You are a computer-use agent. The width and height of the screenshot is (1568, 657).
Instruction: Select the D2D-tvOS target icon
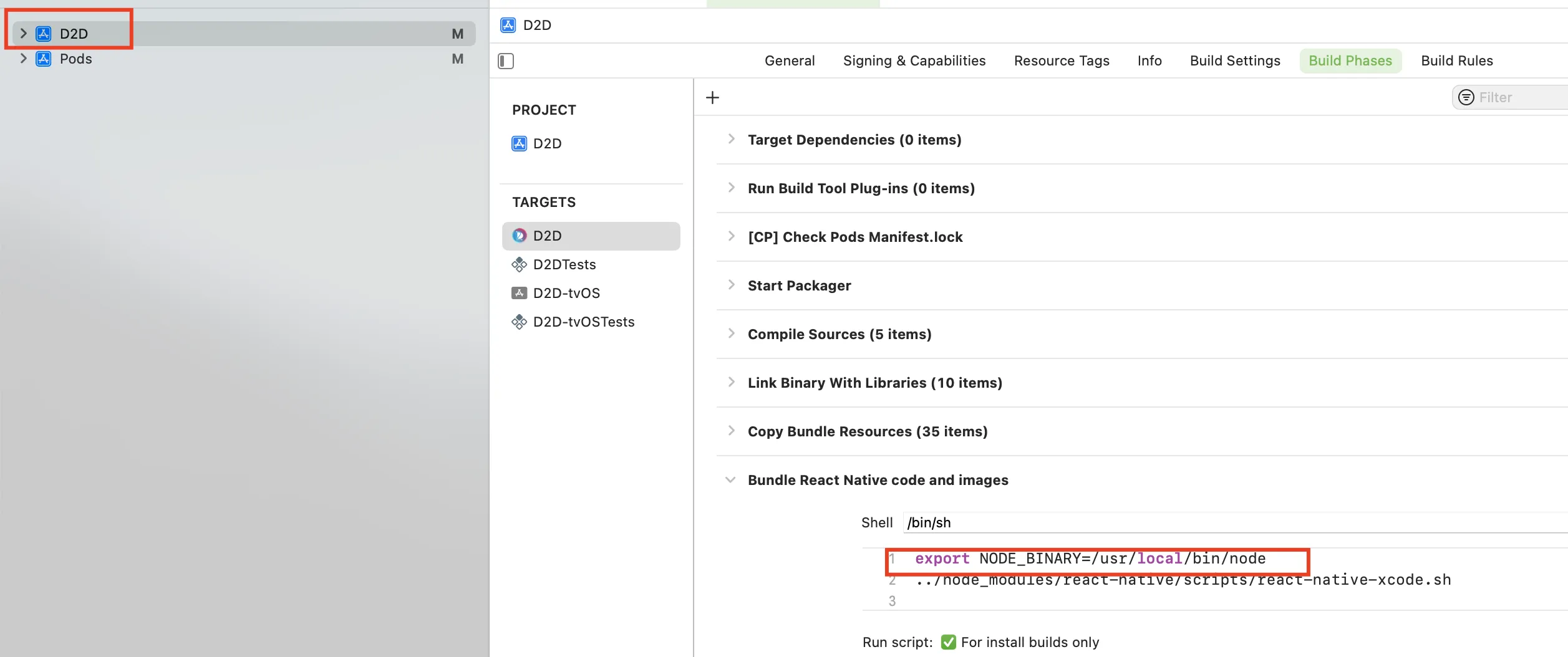pyautogui.click(x=519, y=294)
